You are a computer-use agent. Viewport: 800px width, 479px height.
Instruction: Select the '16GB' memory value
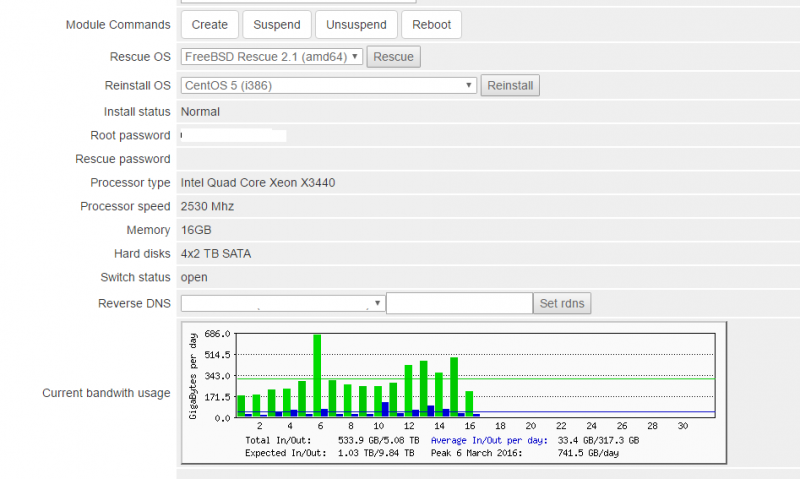point(196,230)
